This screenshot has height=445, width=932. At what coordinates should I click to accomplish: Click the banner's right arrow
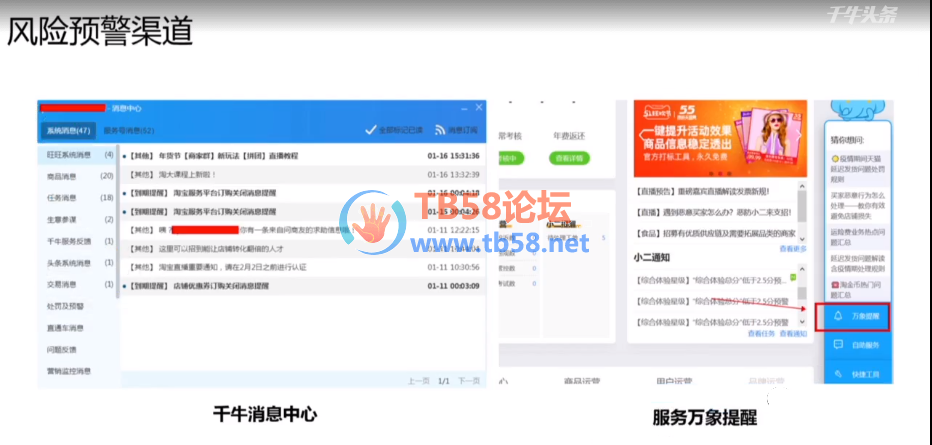[x=801, y=135]
